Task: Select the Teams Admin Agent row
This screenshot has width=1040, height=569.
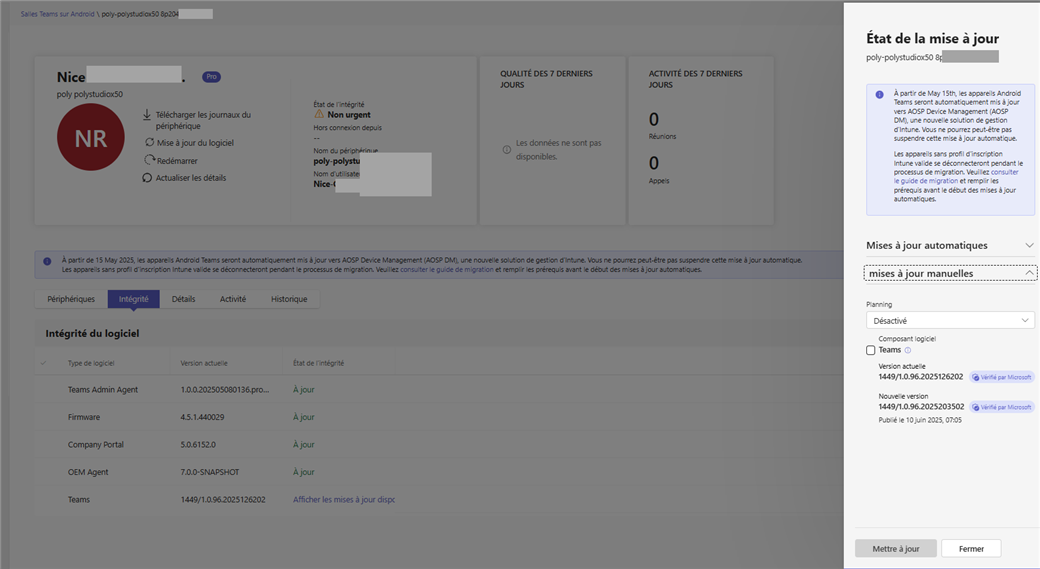Action: (438, 390)
